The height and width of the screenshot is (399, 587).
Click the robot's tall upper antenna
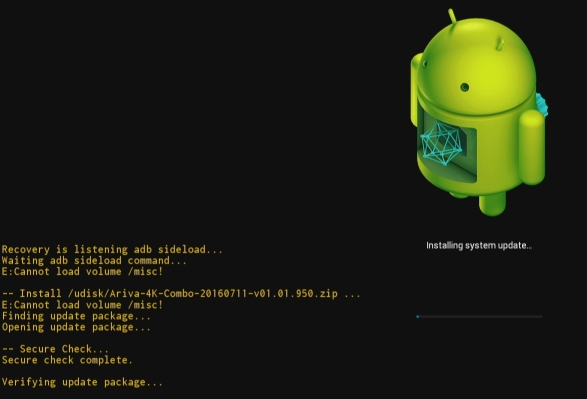pyautogui.click(x=452, y=17)
